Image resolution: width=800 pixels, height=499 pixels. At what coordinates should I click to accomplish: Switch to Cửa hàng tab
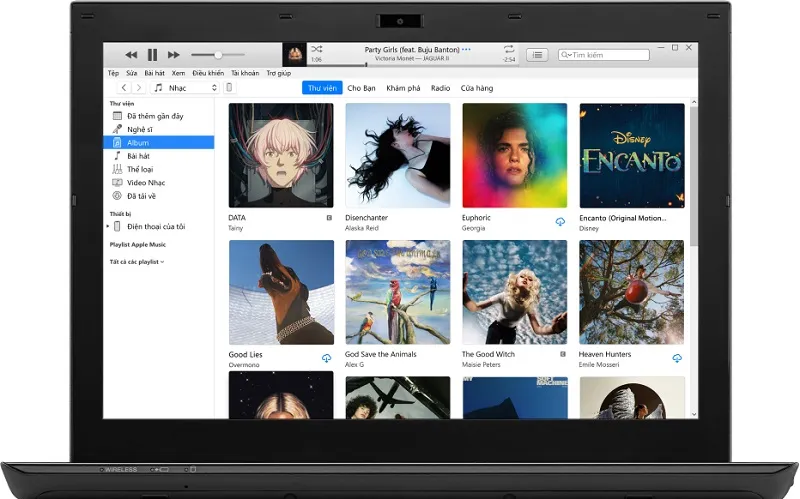point(477,88)
